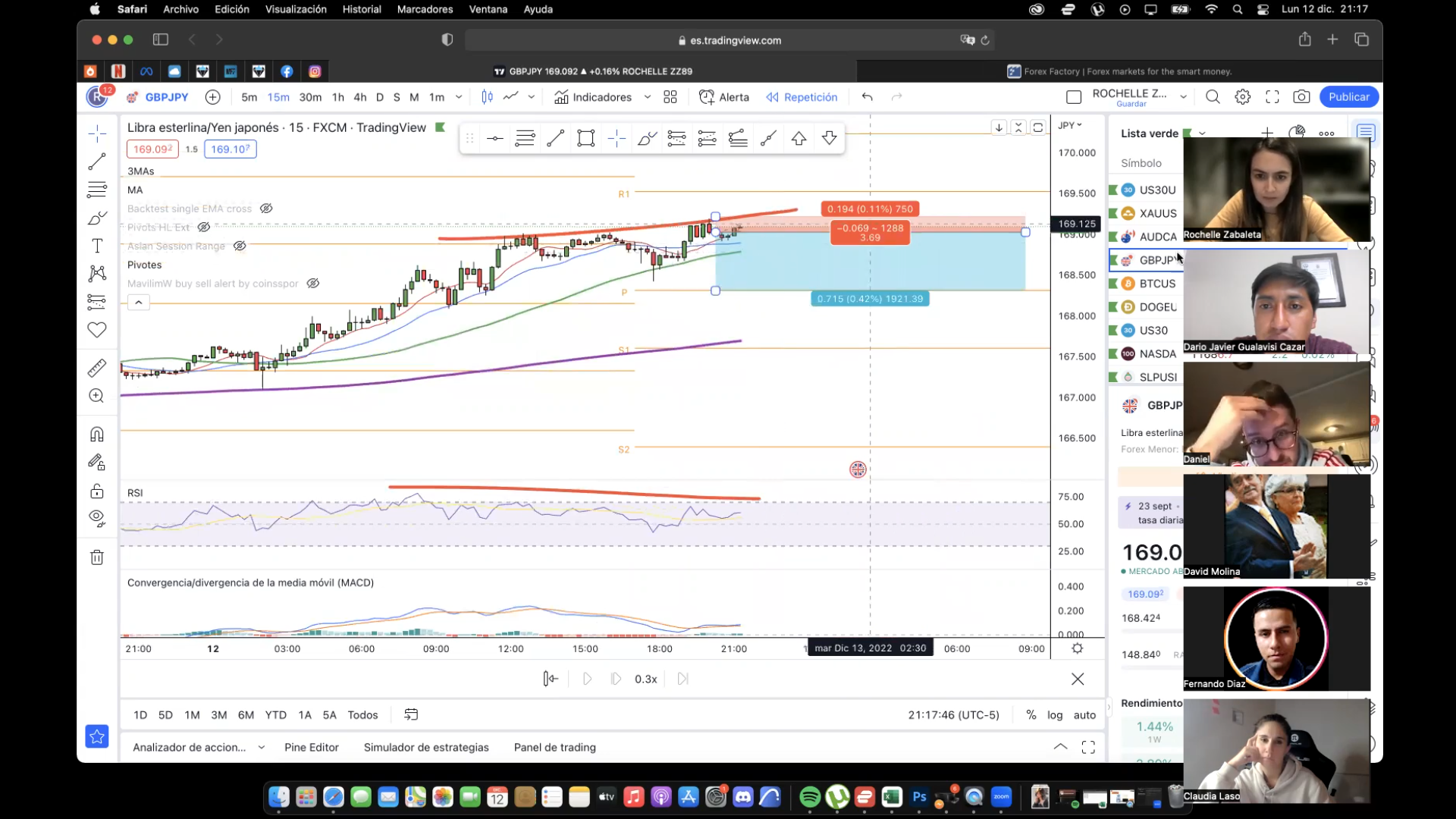The height and width of the screenshot is (819, 1456).
Task: Open the Indicadores dialog
Action: tap(593, 97)
